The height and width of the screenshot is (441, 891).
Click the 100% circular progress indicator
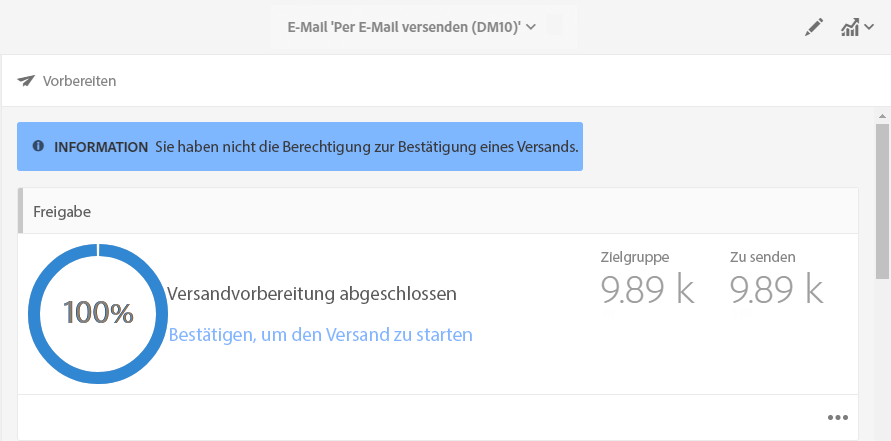coord(98,313)
